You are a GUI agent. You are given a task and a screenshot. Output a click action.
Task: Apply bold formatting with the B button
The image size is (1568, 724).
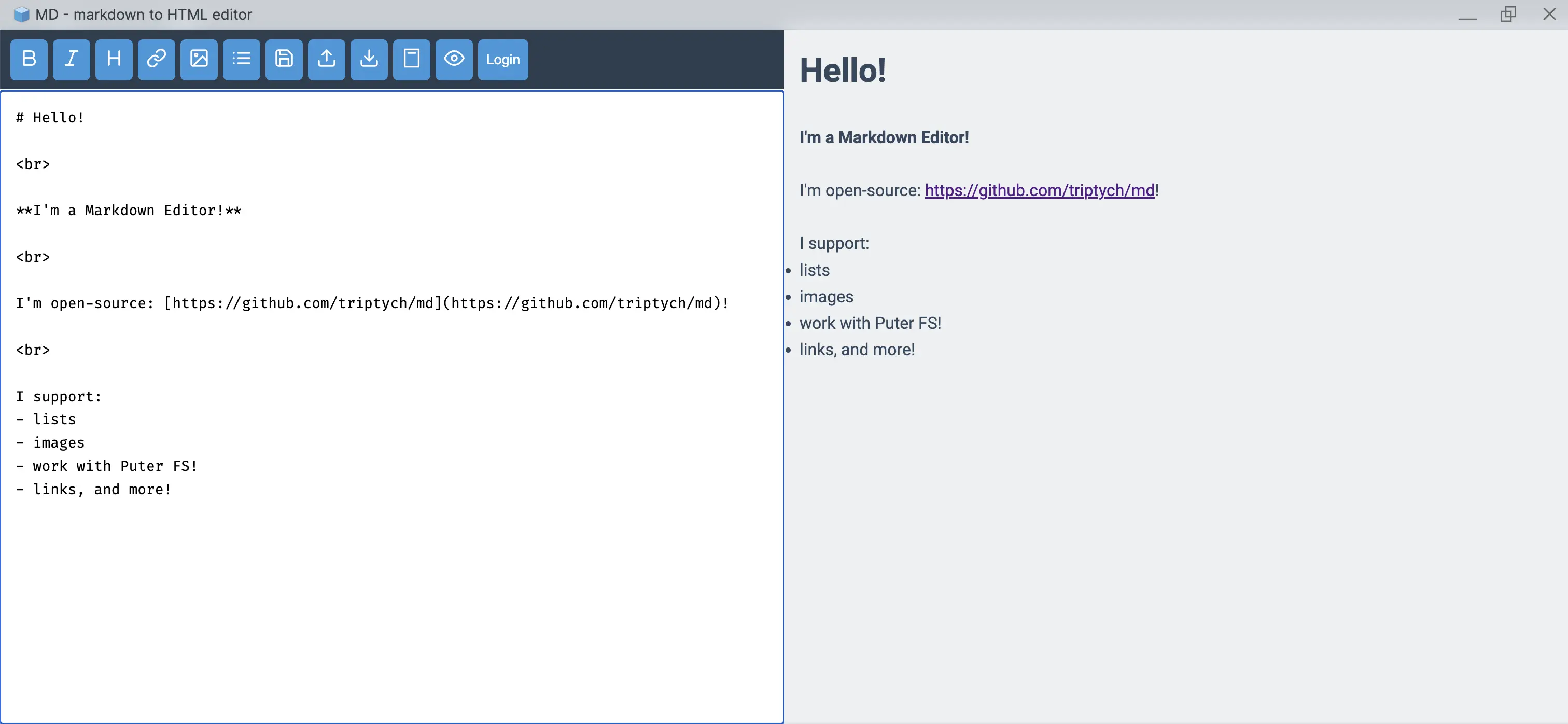29,59
